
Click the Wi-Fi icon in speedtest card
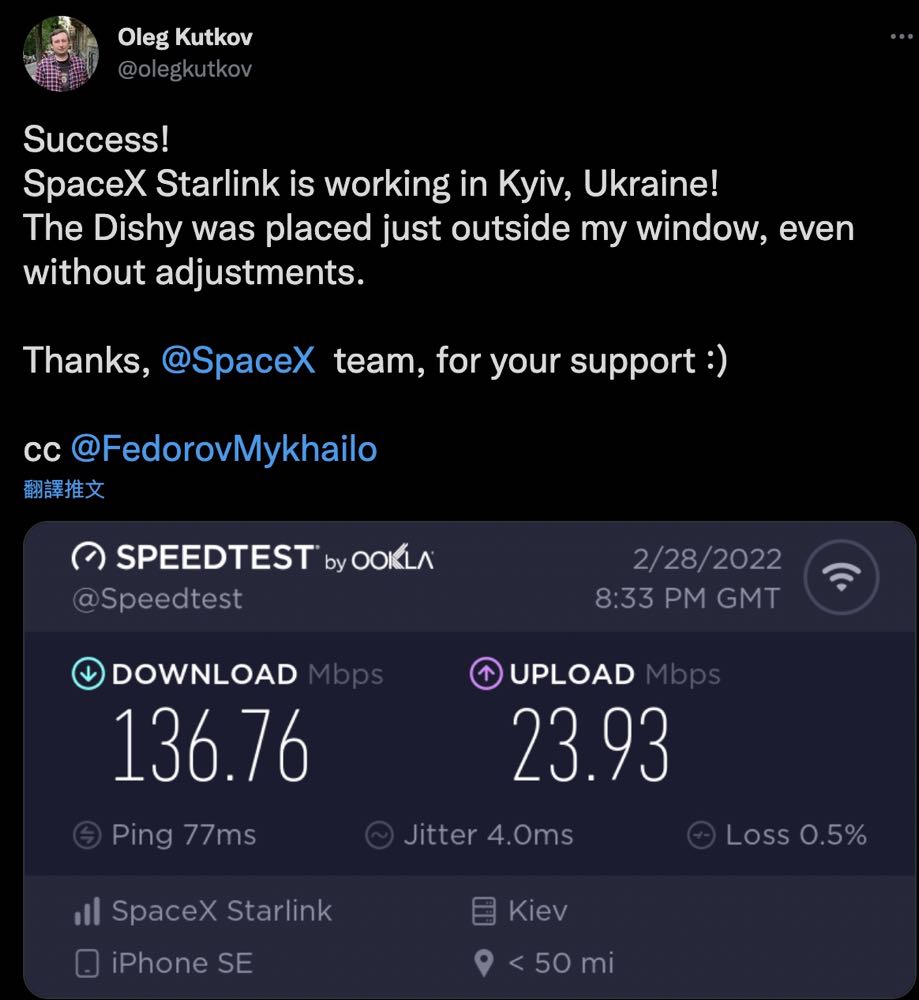pyautogui.click(x=841, y=578)
